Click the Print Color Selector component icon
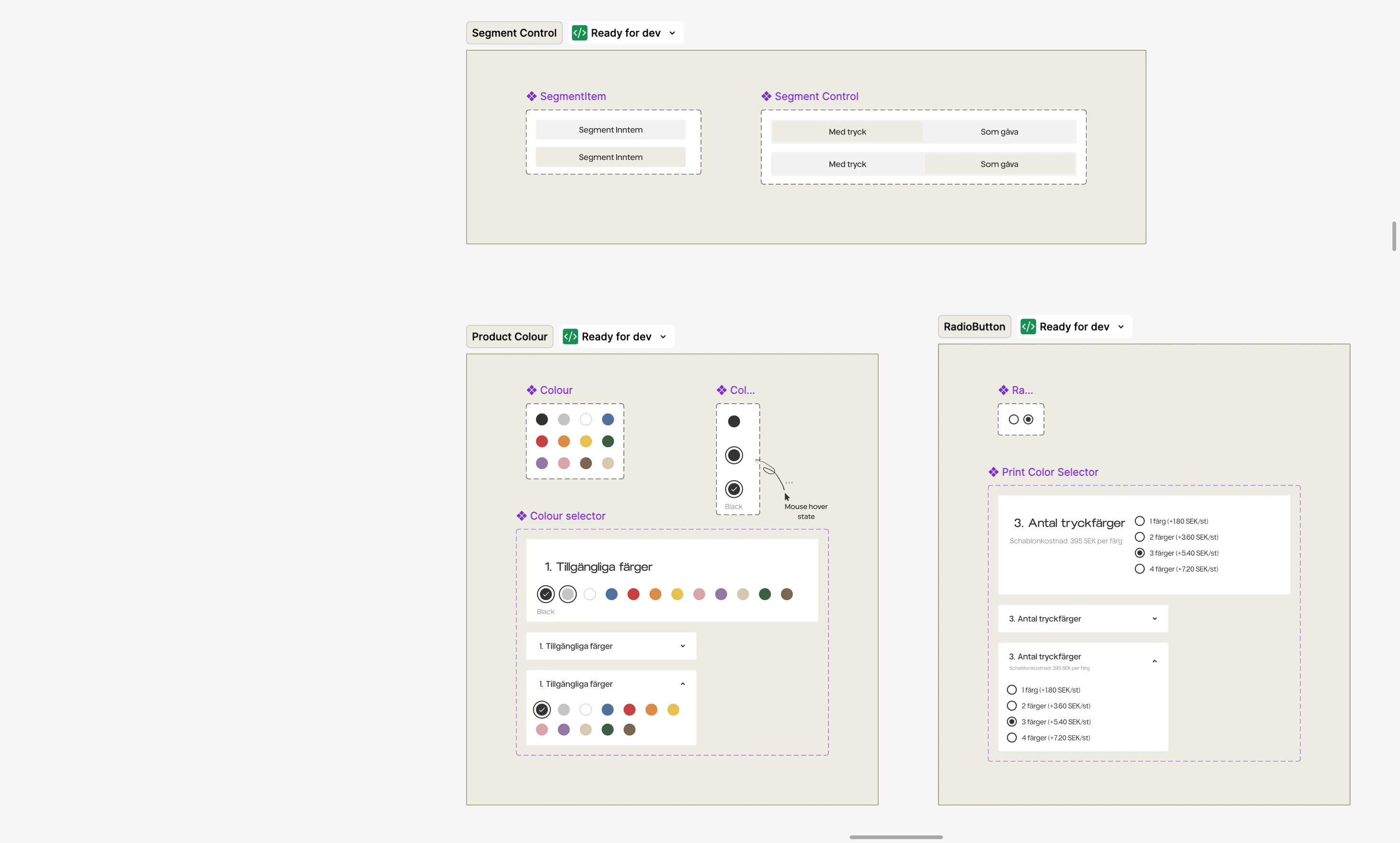Viewport: 1400px width, 843px height. tap(993, 472)
